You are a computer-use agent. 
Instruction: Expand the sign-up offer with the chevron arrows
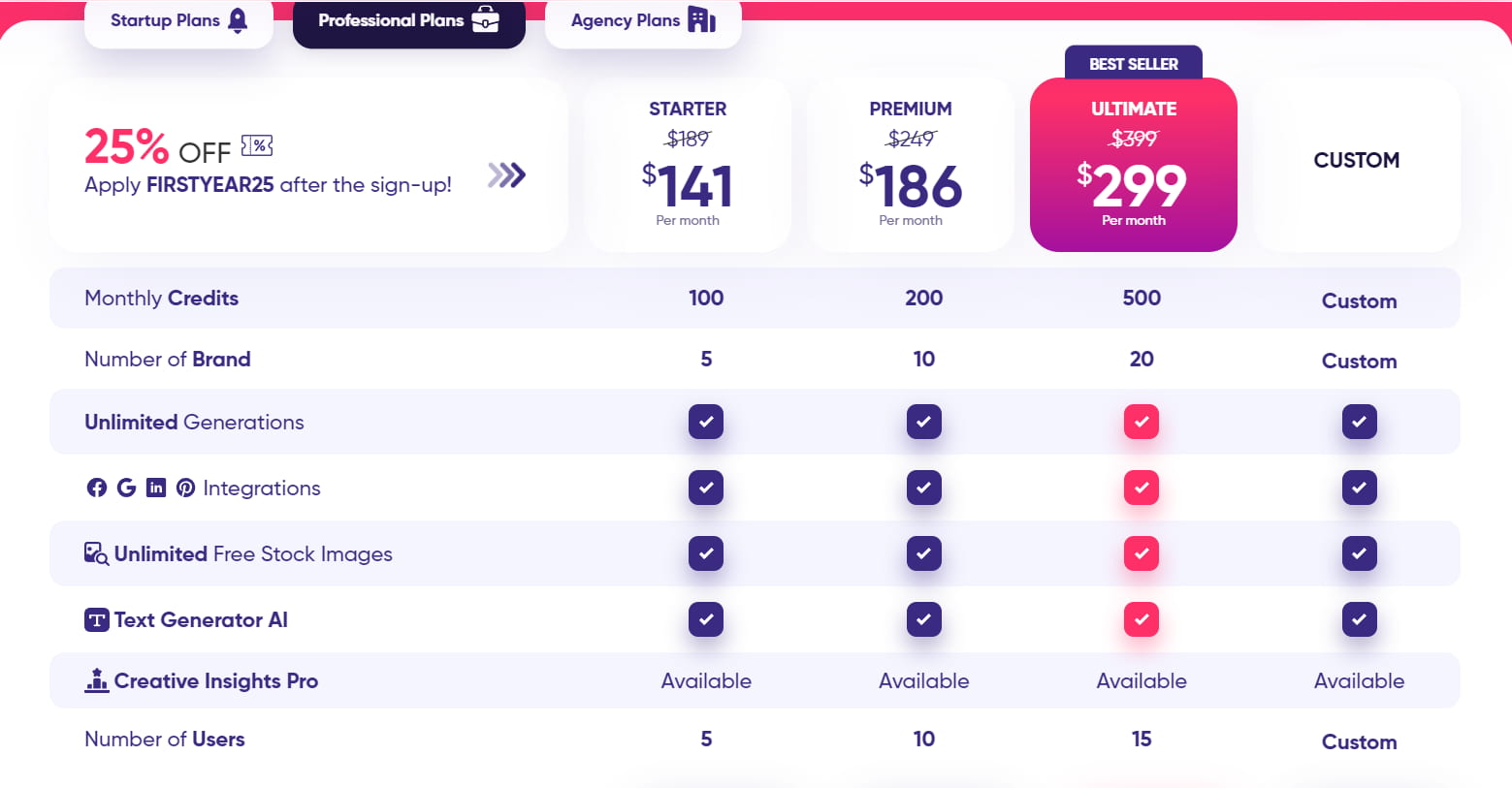point(506,176)
